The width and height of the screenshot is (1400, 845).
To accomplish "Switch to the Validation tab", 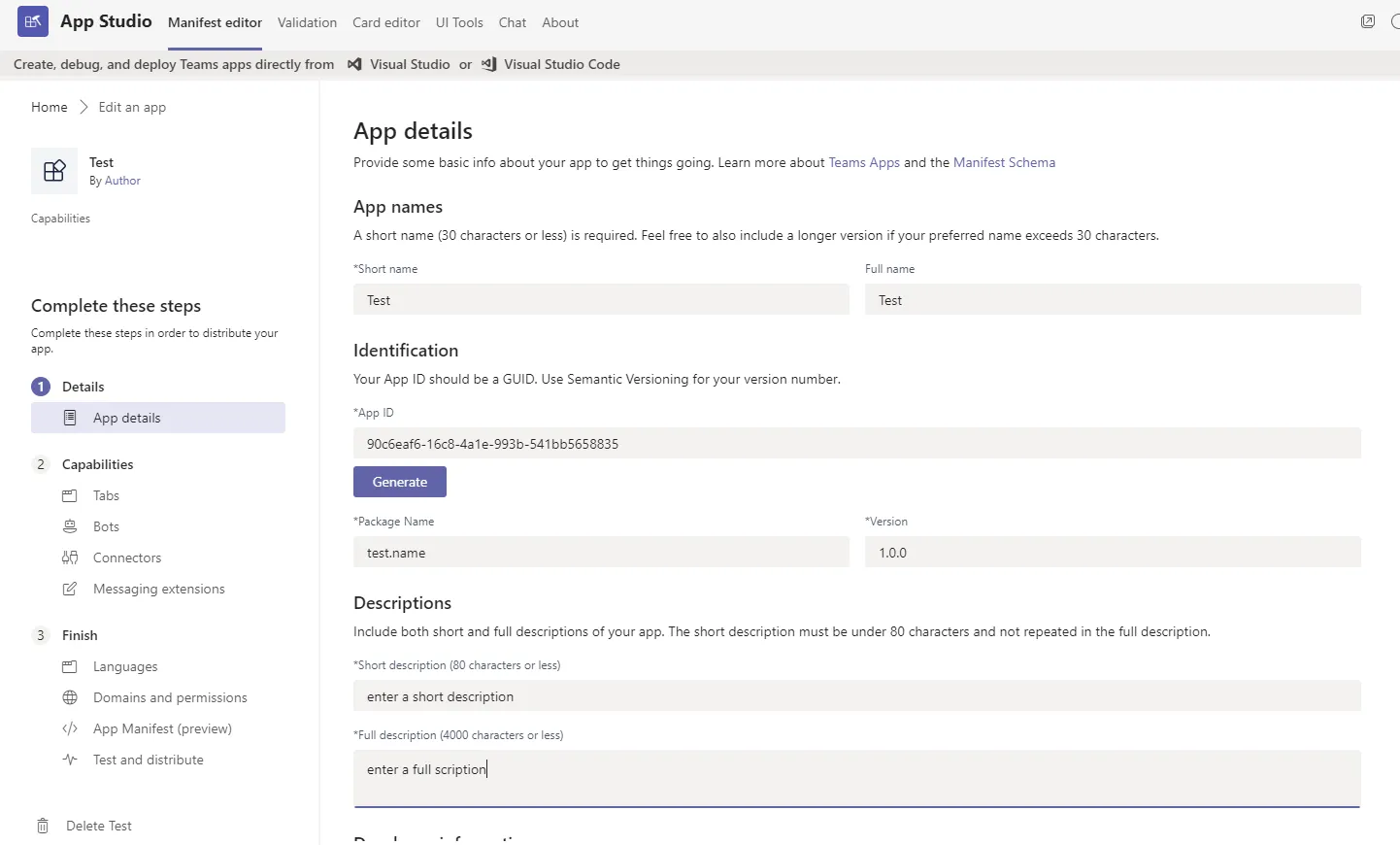I will pos(307,22).
